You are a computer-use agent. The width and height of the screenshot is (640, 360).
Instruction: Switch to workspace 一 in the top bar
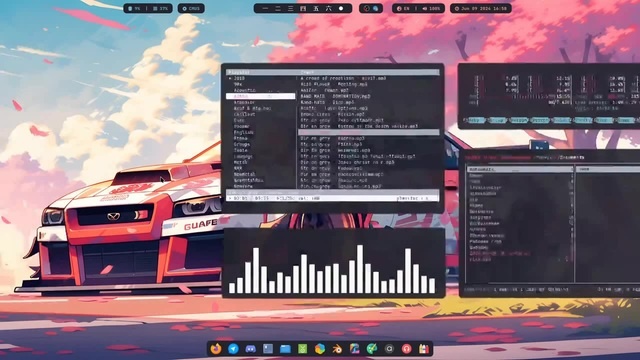[265, 8]
